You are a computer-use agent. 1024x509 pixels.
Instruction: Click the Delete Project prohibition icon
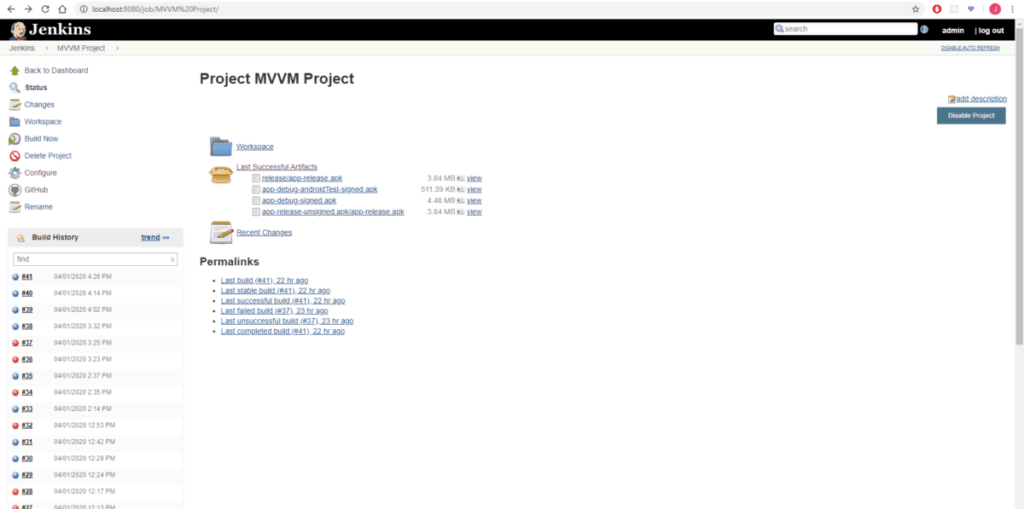(14, 156)
